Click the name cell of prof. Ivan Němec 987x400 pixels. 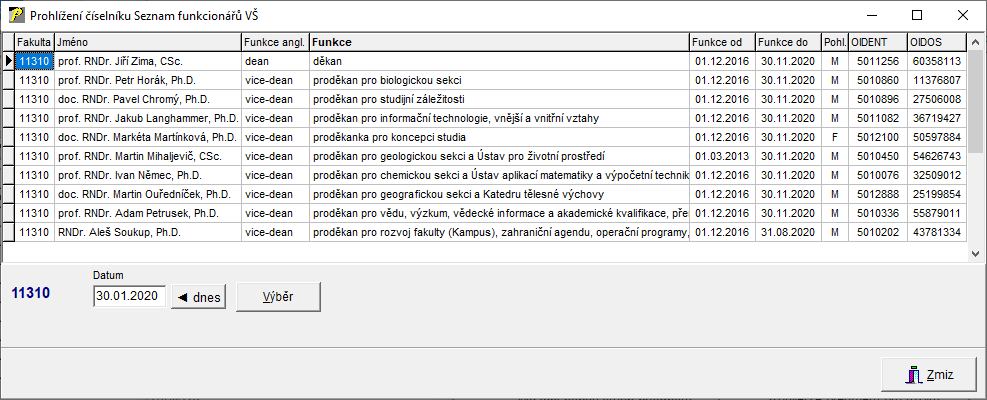[x=147, y=175]
